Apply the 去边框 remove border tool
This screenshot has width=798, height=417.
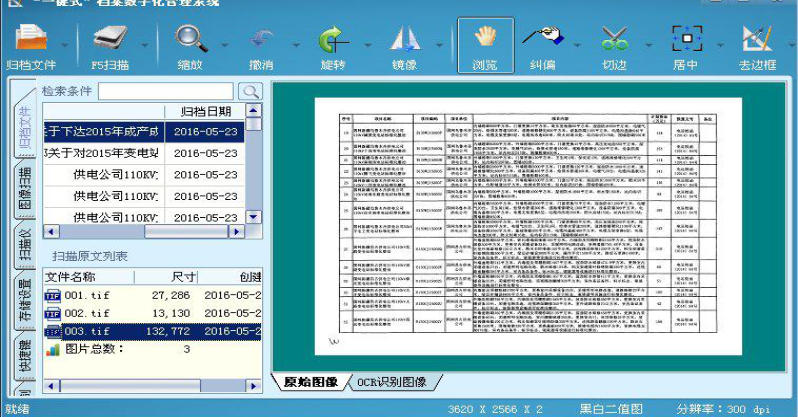coord(757,40)
